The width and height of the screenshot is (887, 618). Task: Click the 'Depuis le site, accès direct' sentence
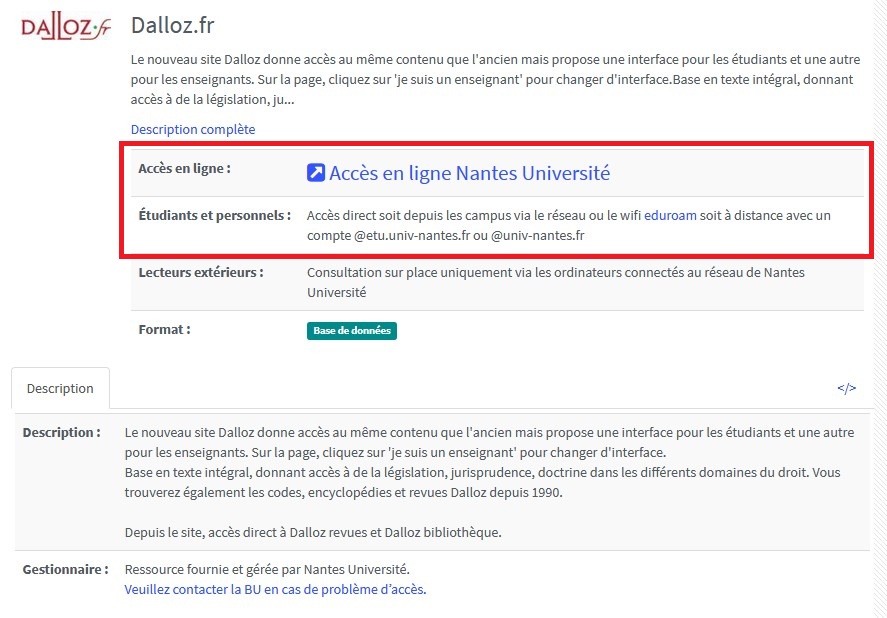click(x=312, y=532)
